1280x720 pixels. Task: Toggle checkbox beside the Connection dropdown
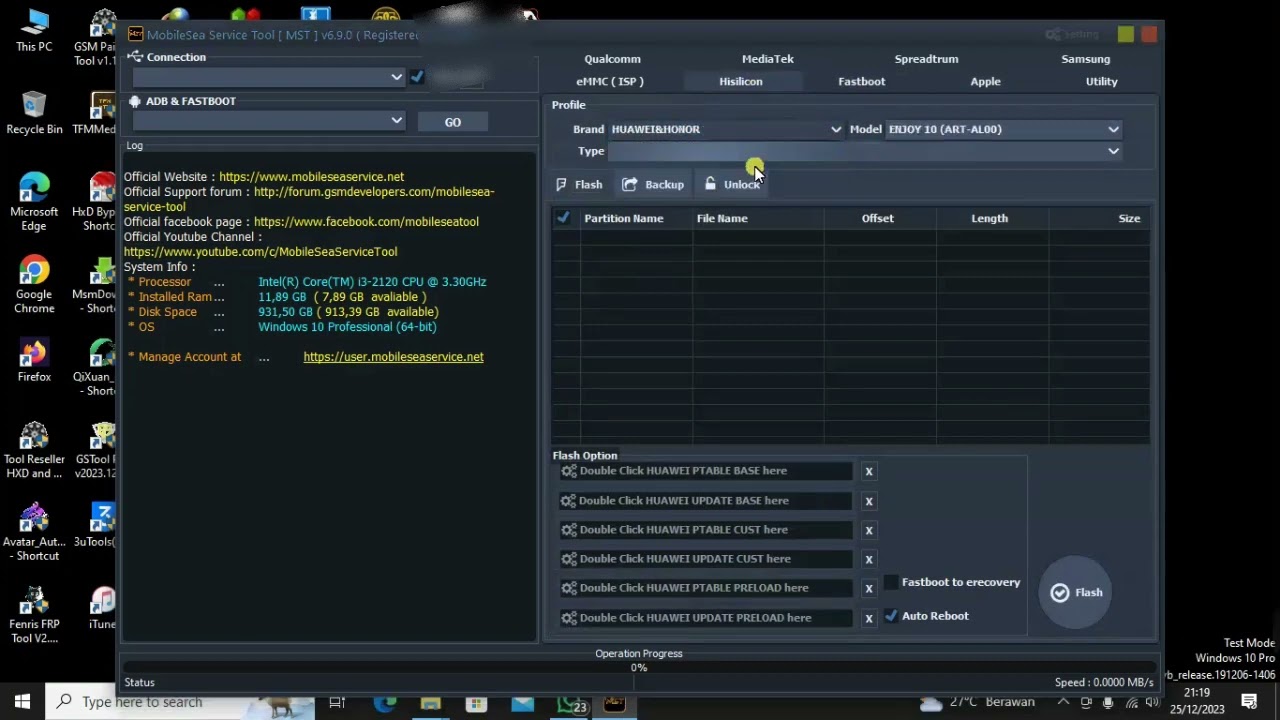click(x=417, y=77)
